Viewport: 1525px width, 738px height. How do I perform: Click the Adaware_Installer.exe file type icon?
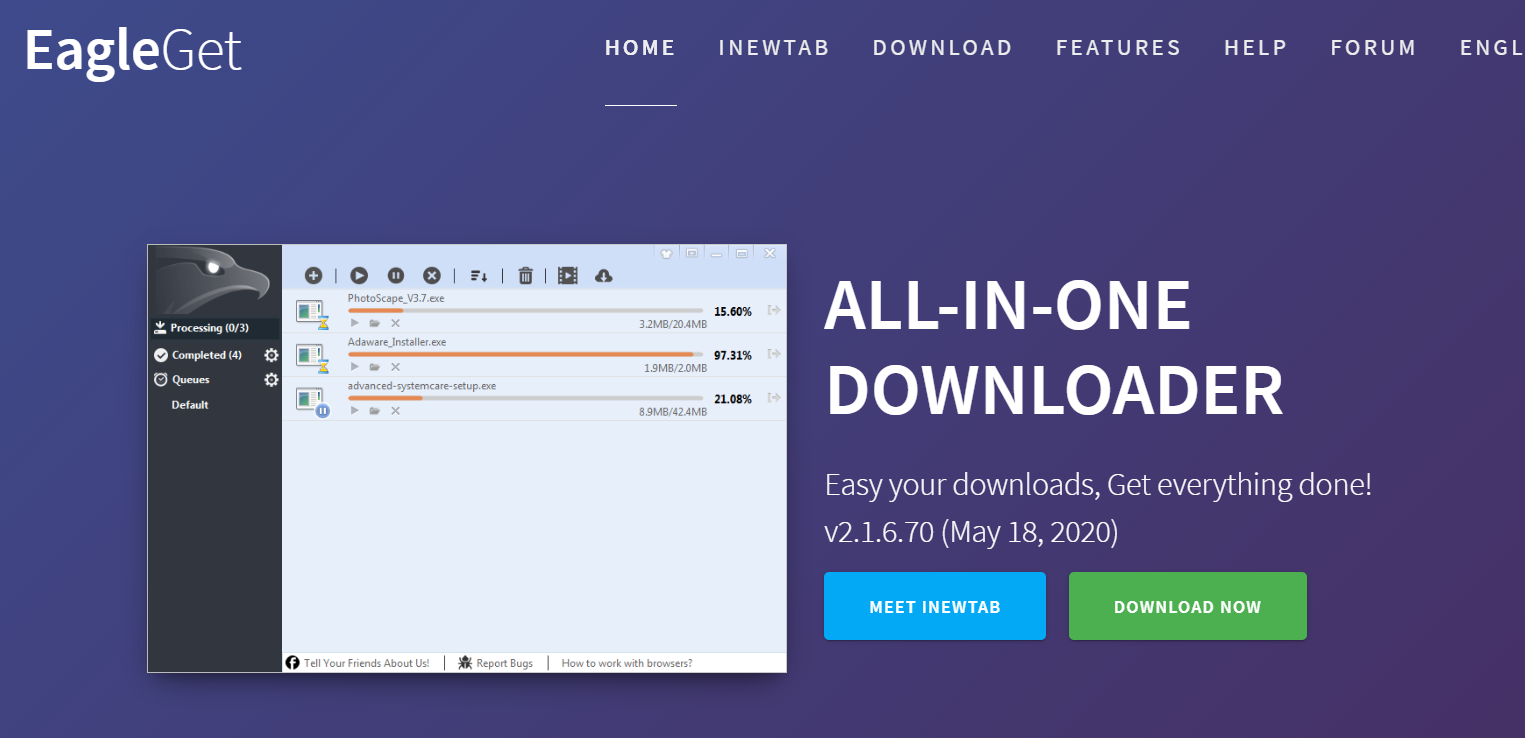coord(312,358)
